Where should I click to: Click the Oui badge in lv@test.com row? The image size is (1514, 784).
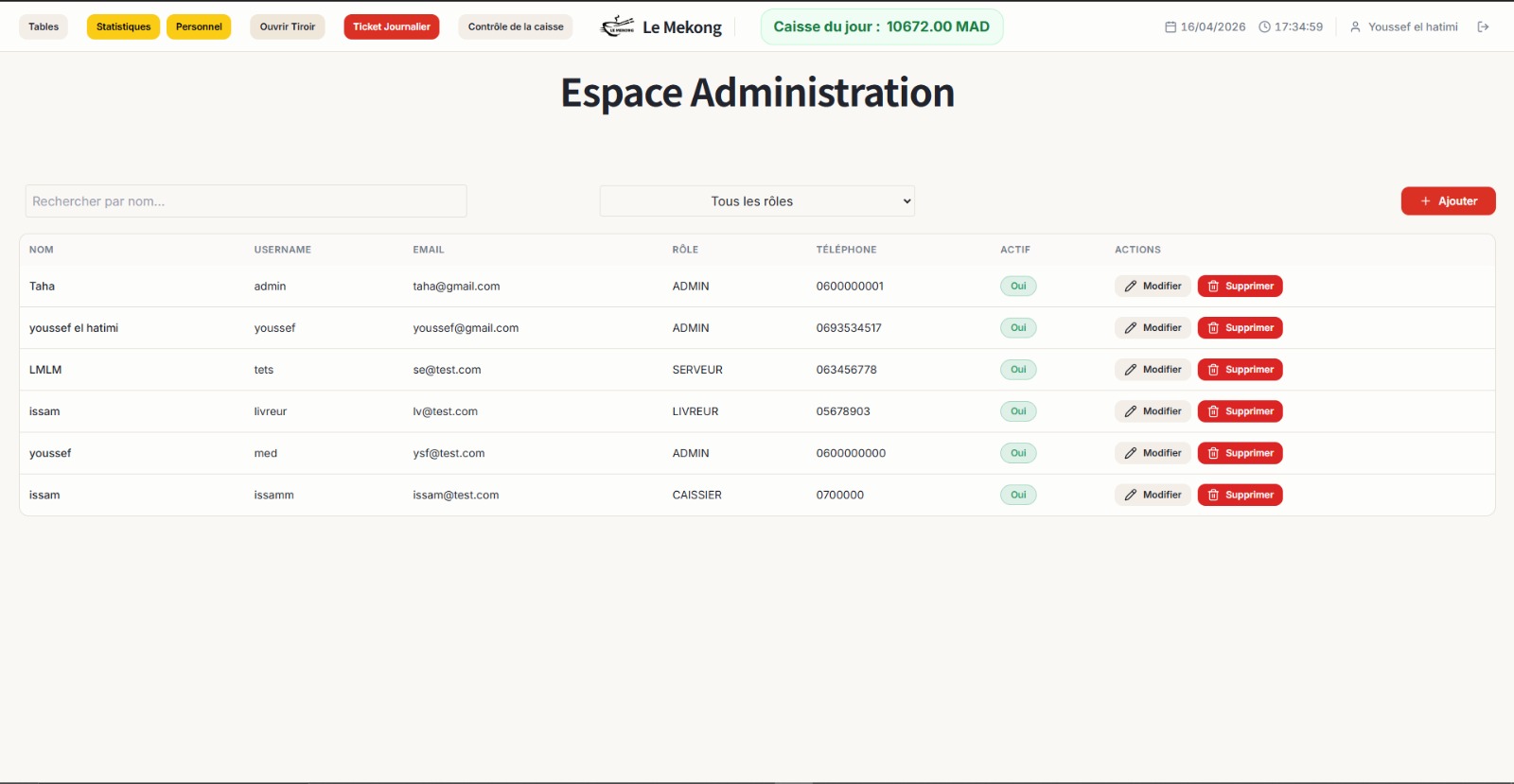point(1018,411)
